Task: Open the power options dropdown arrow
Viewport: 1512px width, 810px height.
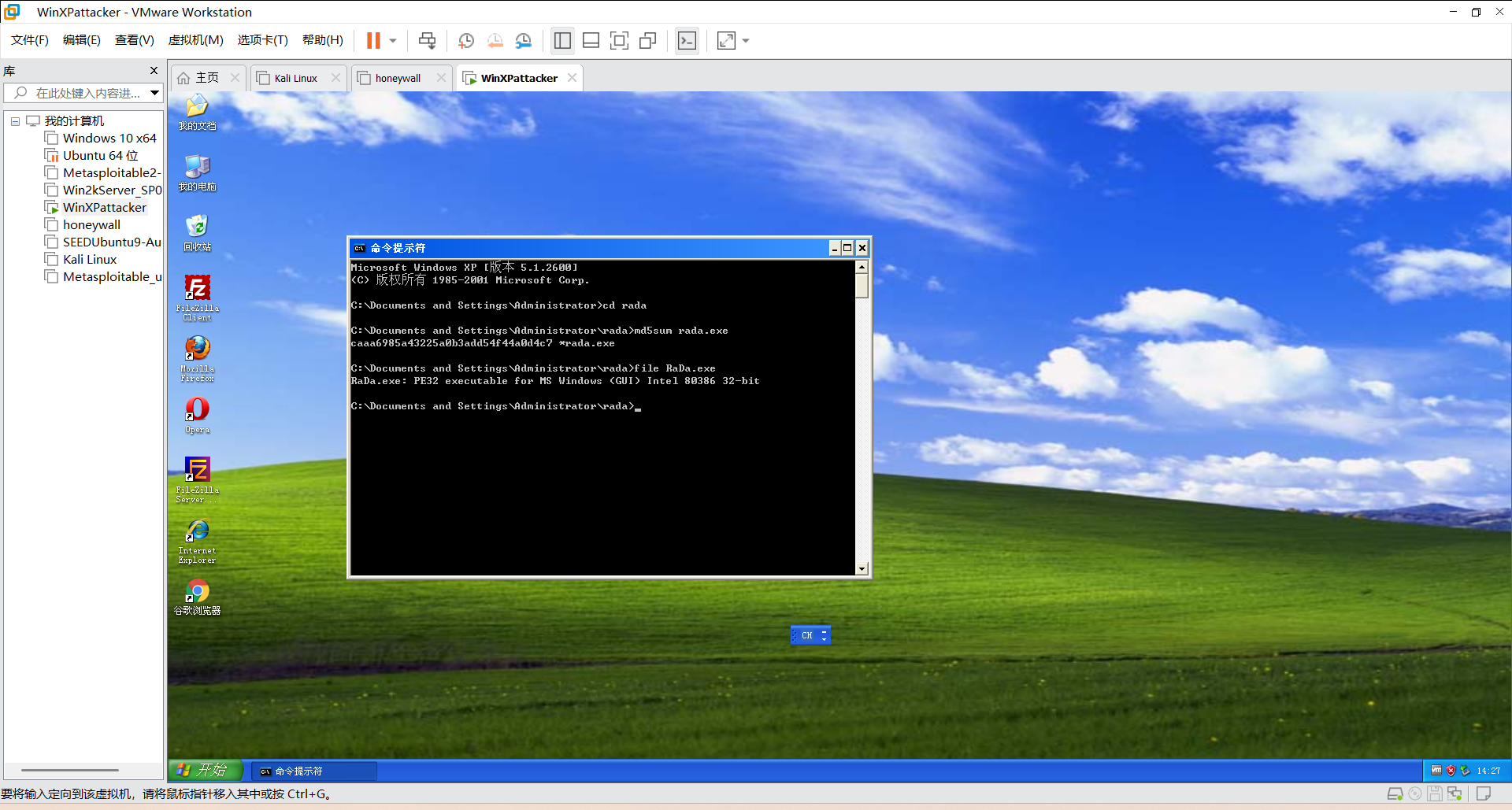Action: point(393,40)
